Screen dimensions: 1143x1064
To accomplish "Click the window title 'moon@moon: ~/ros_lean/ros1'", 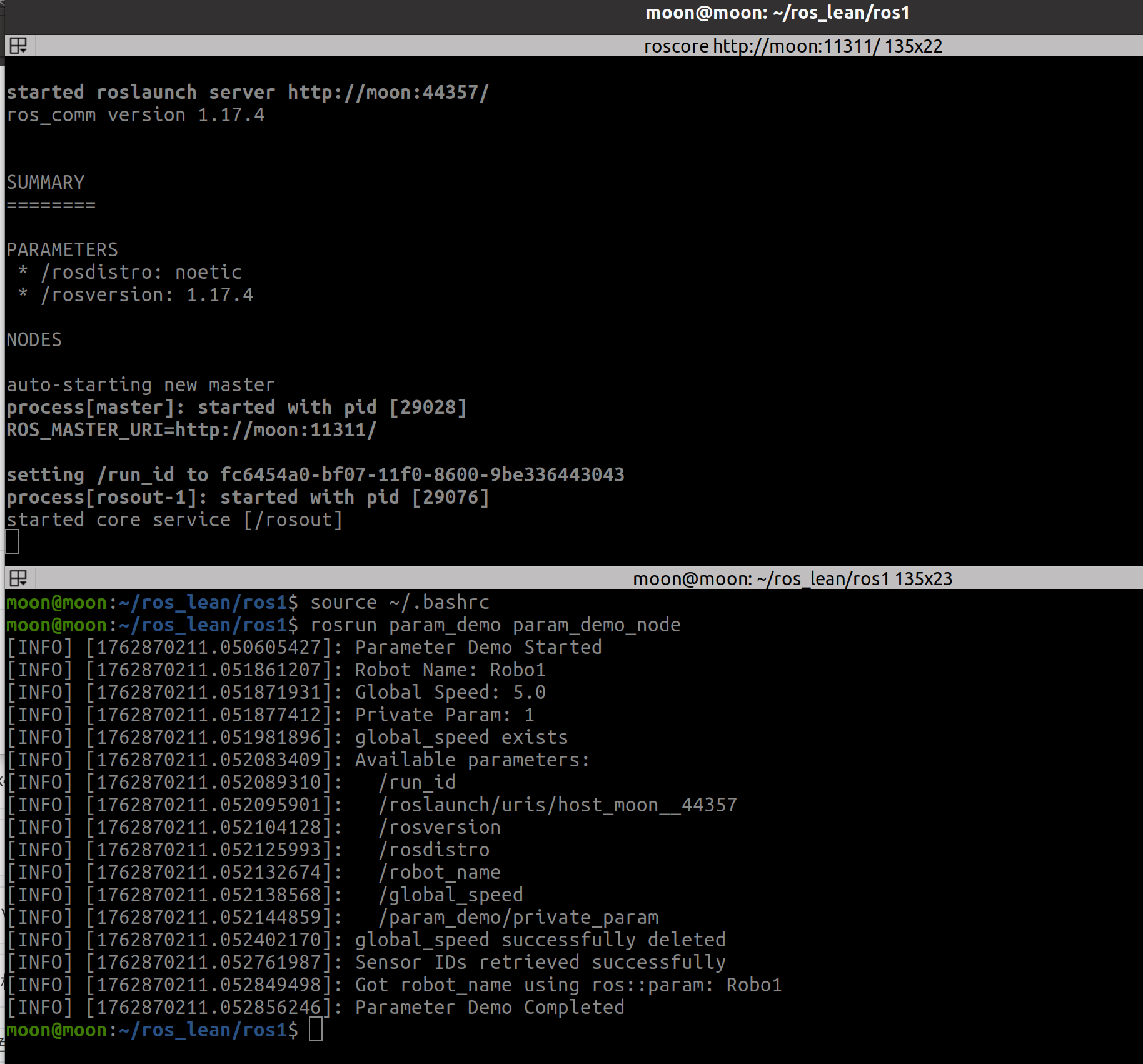I will (777, 13).
